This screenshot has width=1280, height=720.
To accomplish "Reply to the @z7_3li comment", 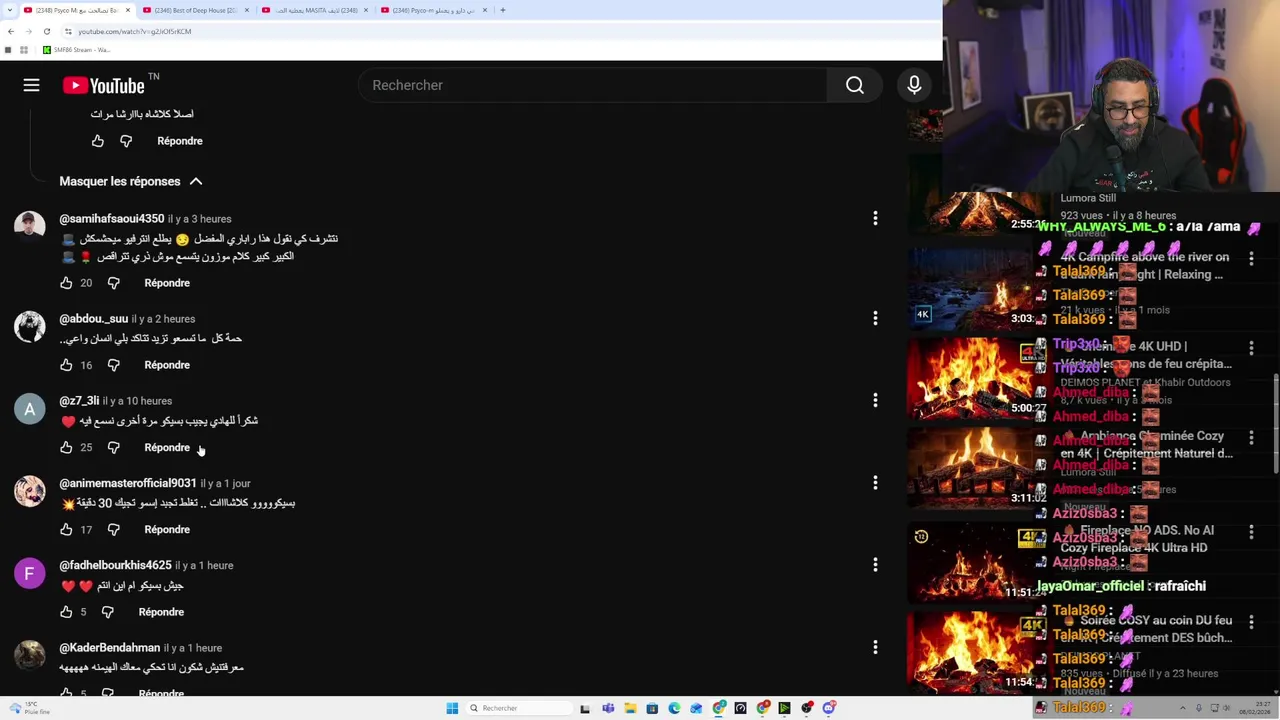I will click(167, 447).
